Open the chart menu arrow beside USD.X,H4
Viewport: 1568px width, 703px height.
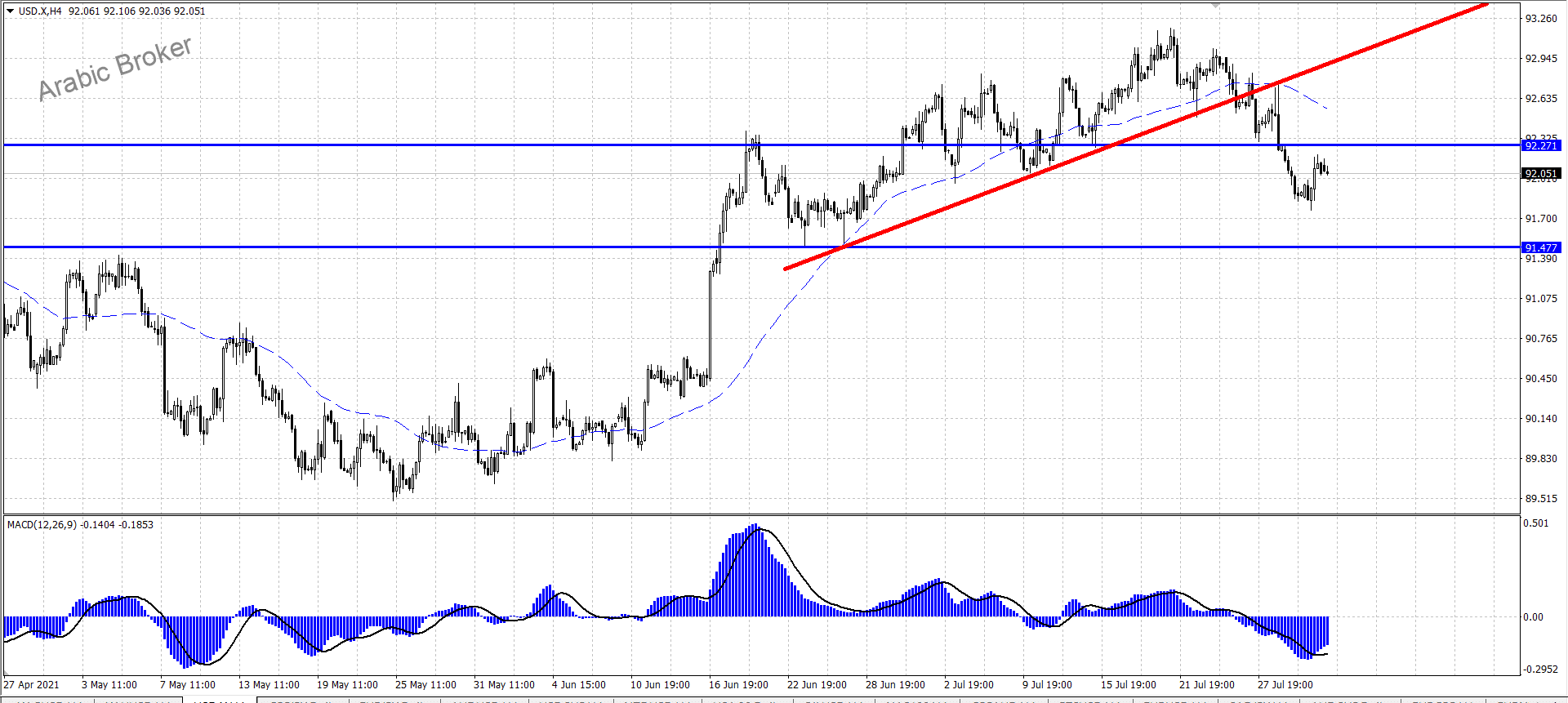(11, 11)
